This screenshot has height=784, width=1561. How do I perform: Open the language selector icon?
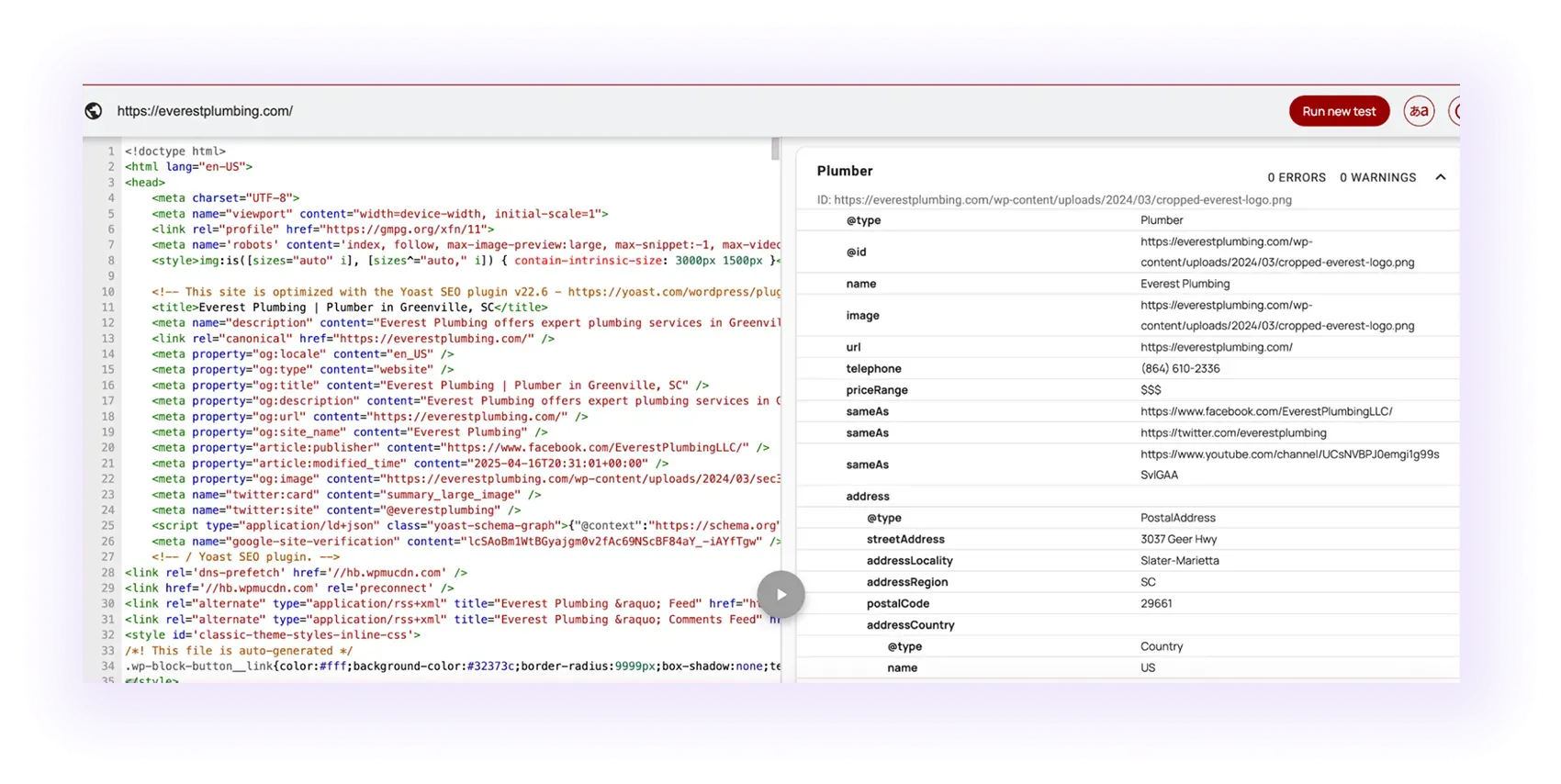pyautogui.click(x=1419, y=111)
